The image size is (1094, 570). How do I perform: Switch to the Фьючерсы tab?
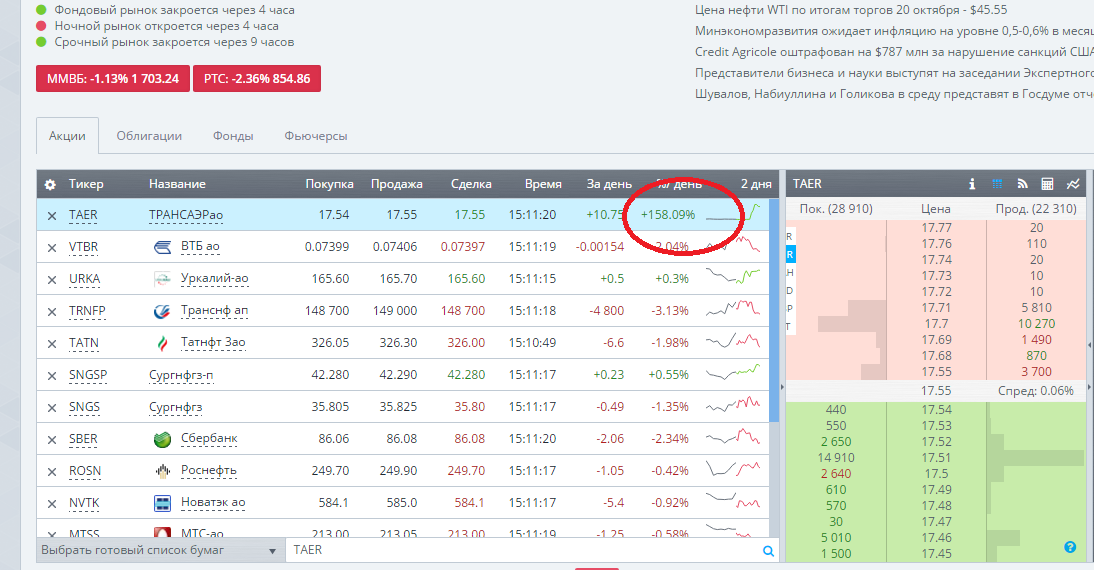click(x=315, y=136)
